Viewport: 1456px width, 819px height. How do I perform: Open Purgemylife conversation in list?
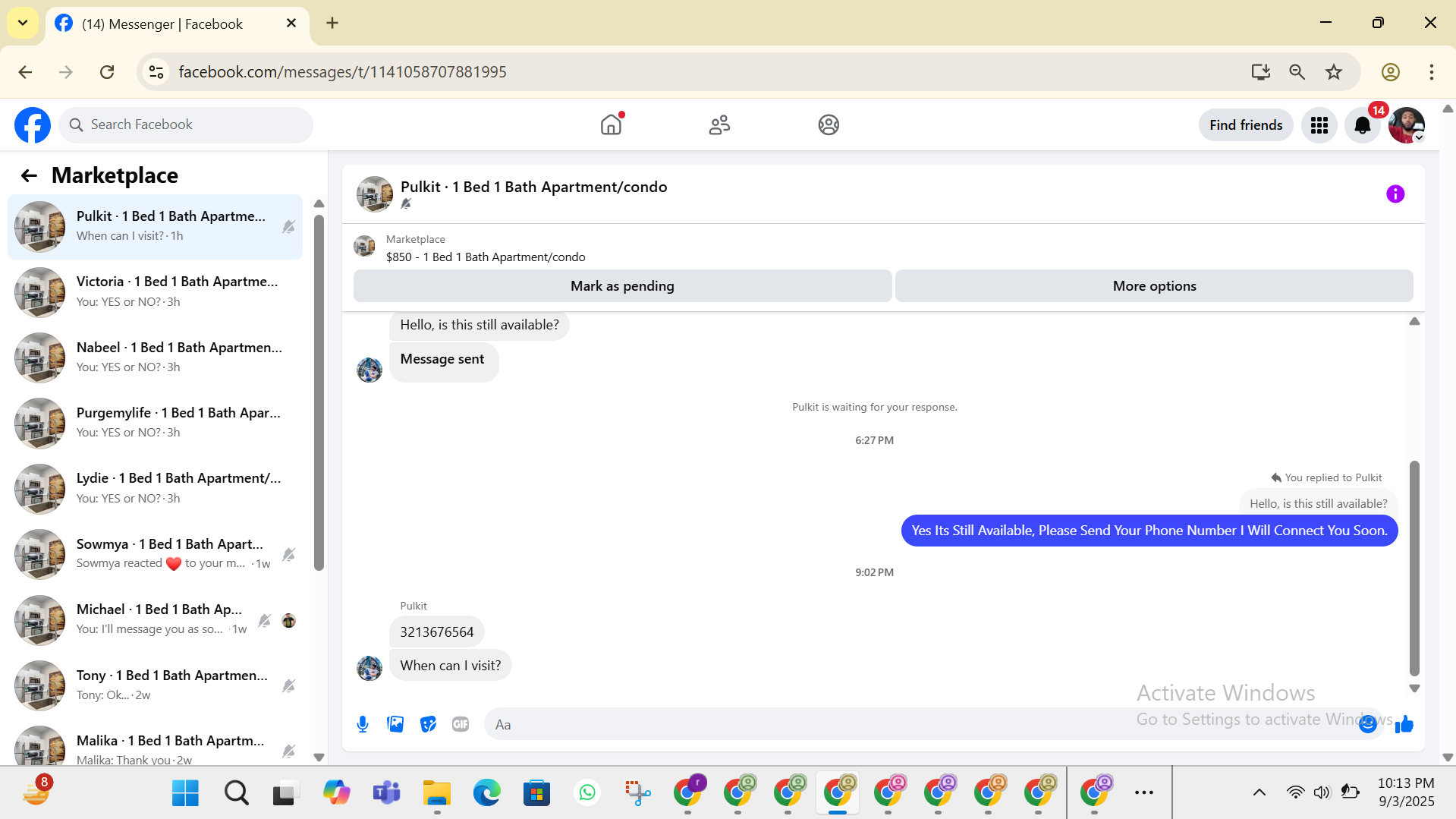[155, 424]
